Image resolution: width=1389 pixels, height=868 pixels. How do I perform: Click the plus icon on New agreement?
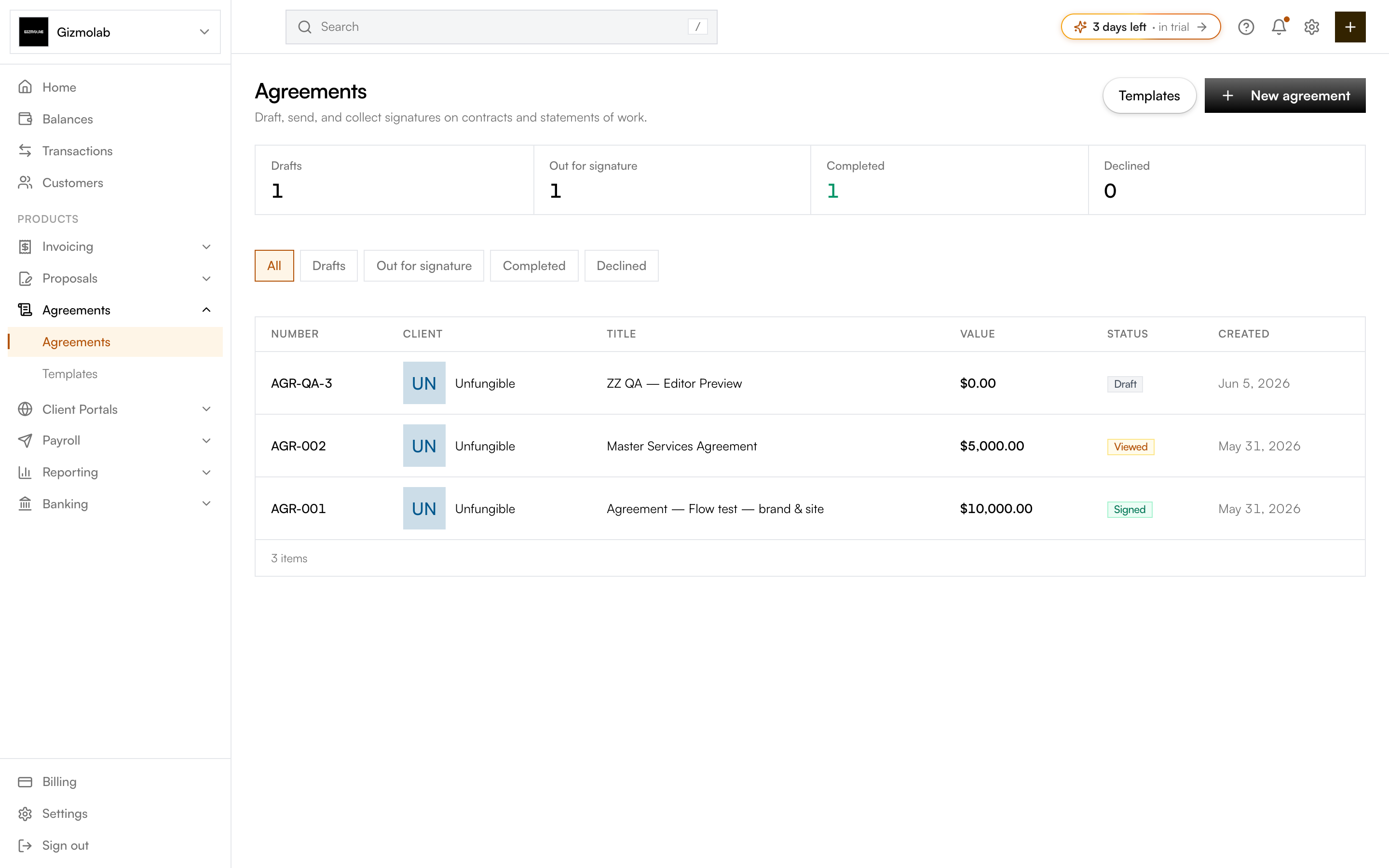(x=1228, y=96)
